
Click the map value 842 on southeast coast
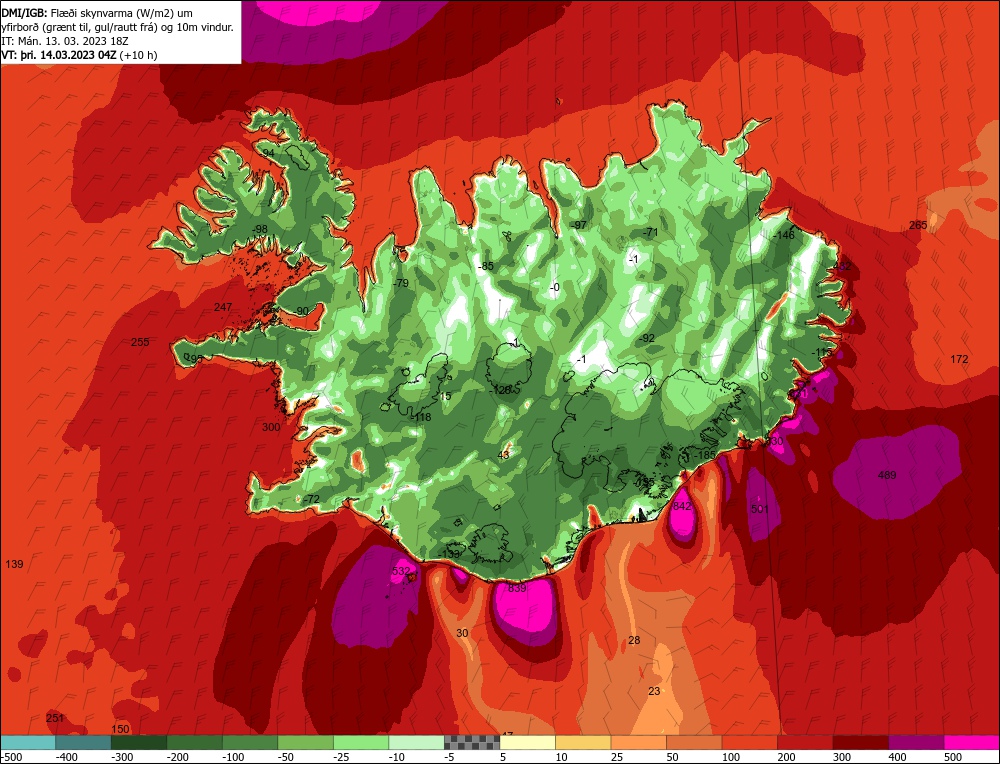682,506
